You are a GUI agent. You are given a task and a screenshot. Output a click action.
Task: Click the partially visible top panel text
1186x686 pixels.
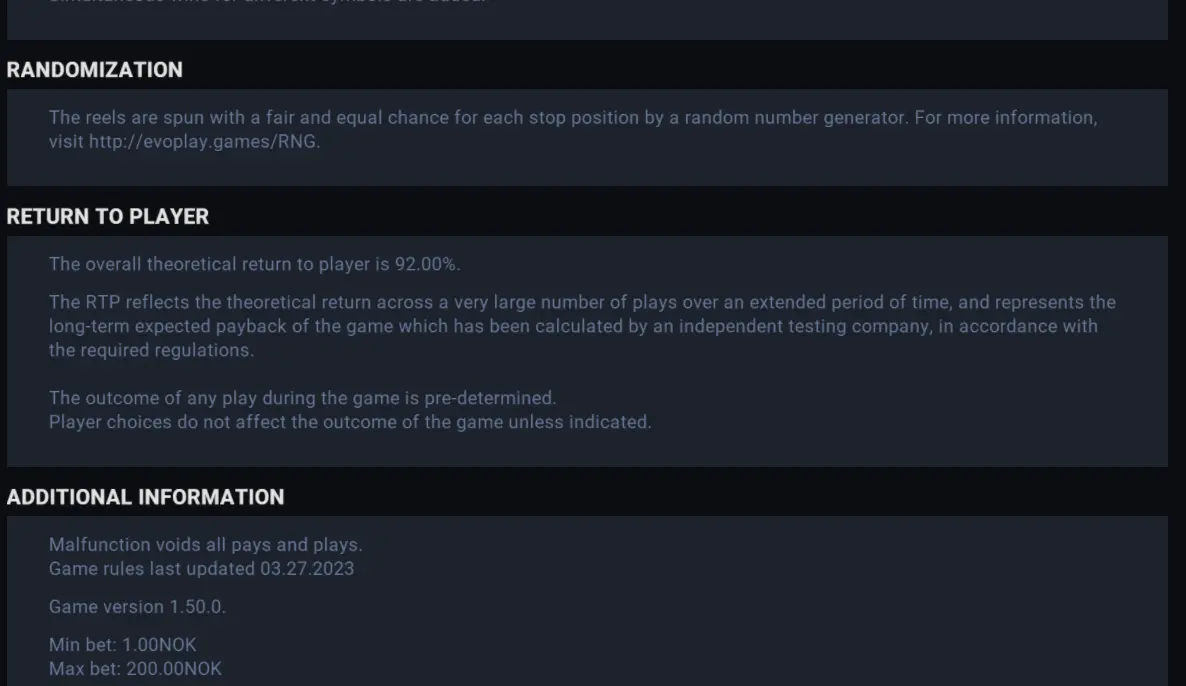[x=269, y=2]
